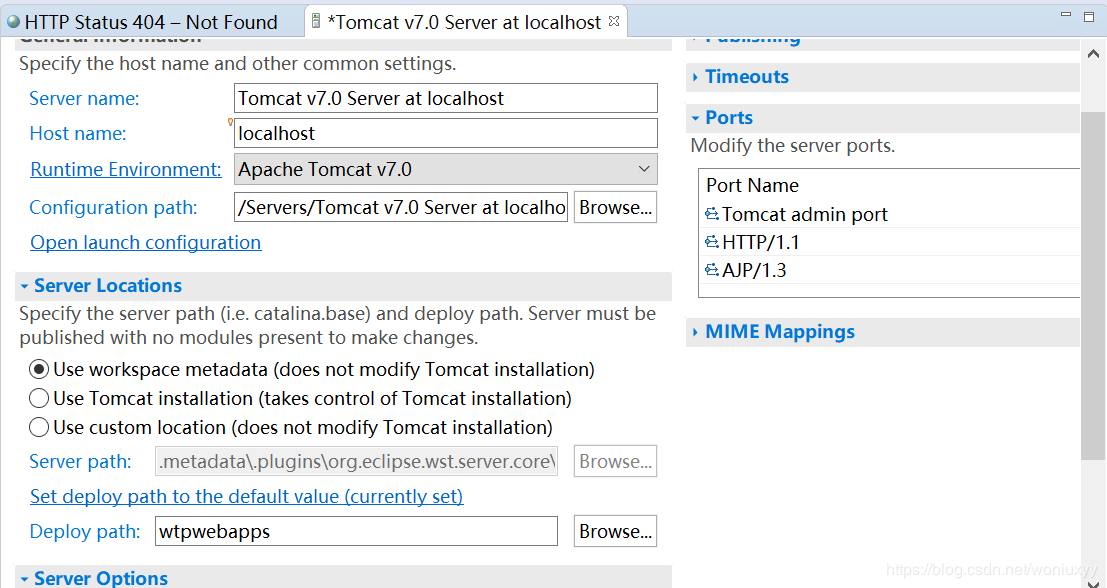
Task: Click the editor vertical scrollbar thumb
Action: pyautogui.click(x=1093, y=285)
